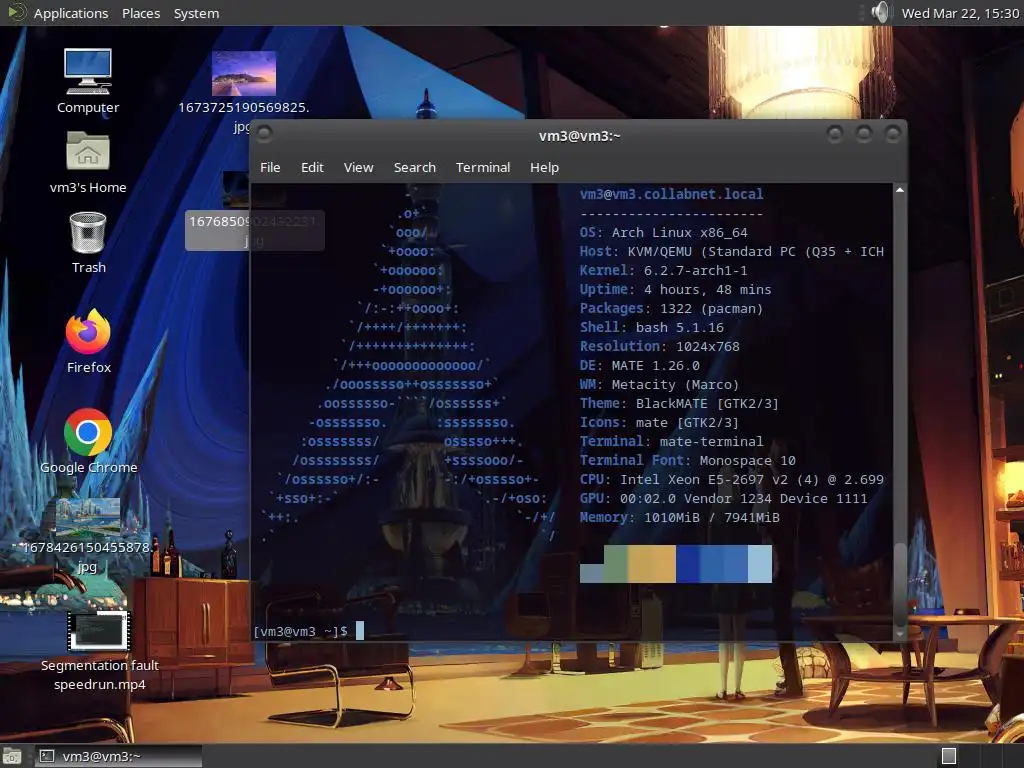
Task: Click the Theme: BlackMATE line
Action: pyautogui.click(x=679, y=404)
